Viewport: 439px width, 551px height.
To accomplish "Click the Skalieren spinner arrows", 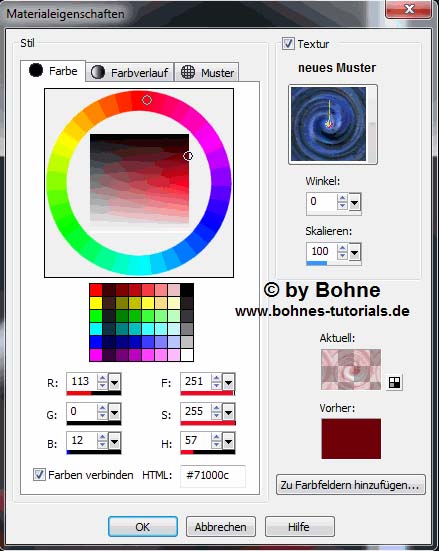I will (x=342, y=252).
